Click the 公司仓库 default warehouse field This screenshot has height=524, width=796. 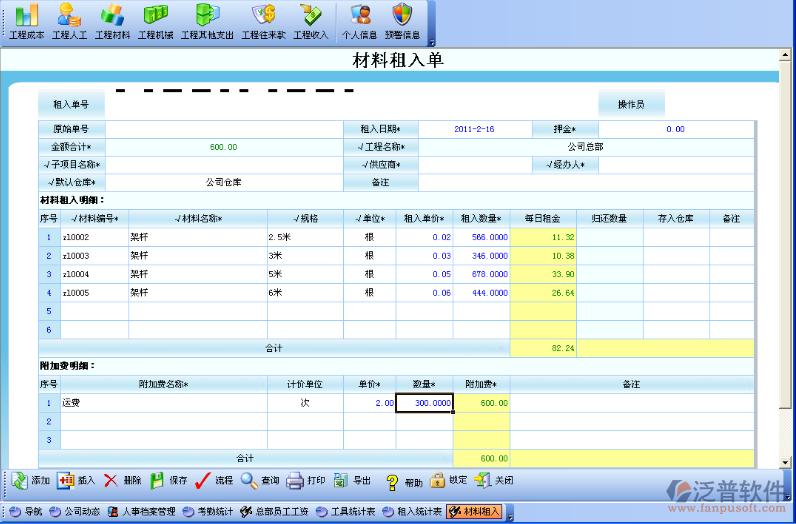click(x=224, y=183)
